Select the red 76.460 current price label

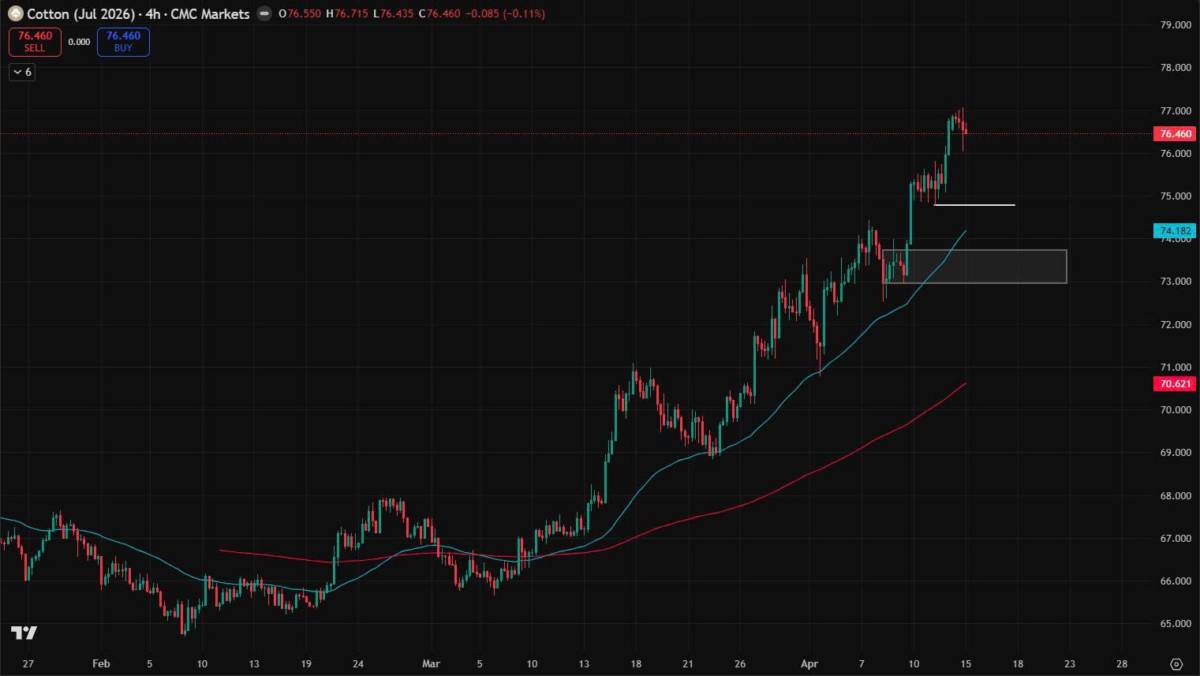tap(1173, 134)
